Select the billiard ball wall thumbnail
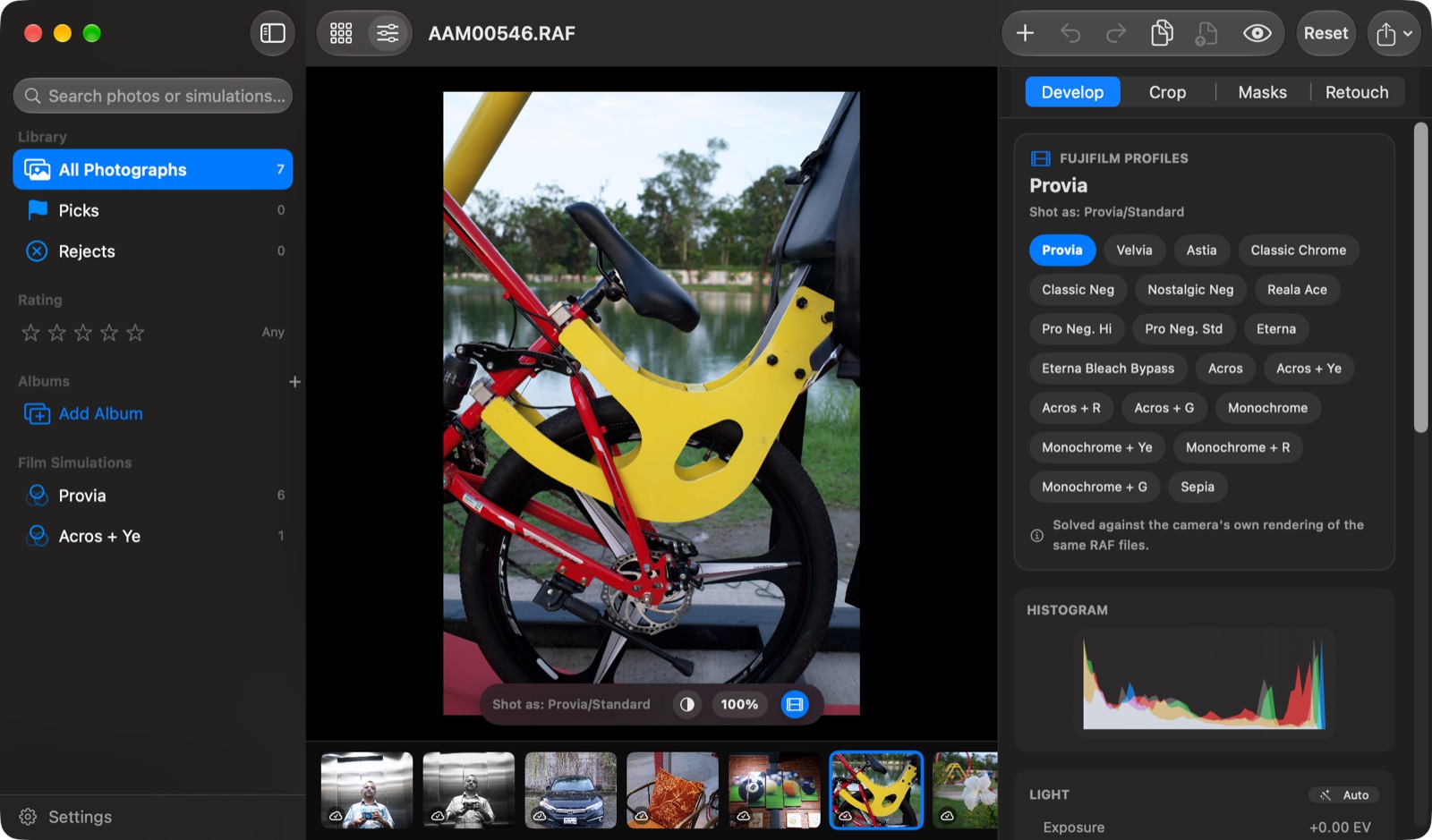 coord(774,790)
